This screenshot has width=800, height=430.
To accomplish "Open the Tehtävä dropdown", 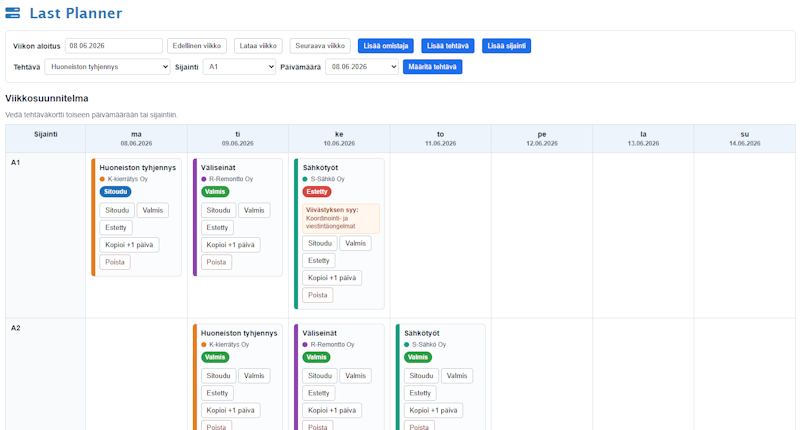I will tap(107, 67).
